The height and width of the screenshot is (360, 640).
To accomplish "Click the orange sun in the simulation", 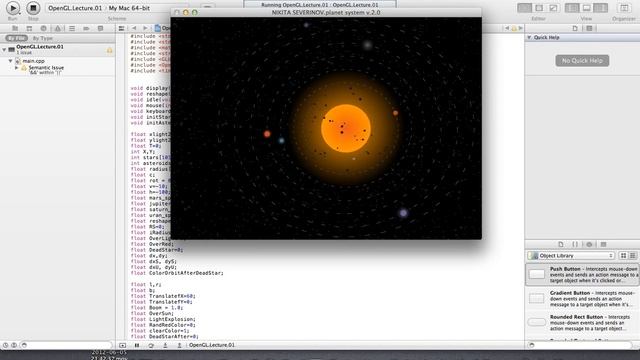I will pos(346,129).
